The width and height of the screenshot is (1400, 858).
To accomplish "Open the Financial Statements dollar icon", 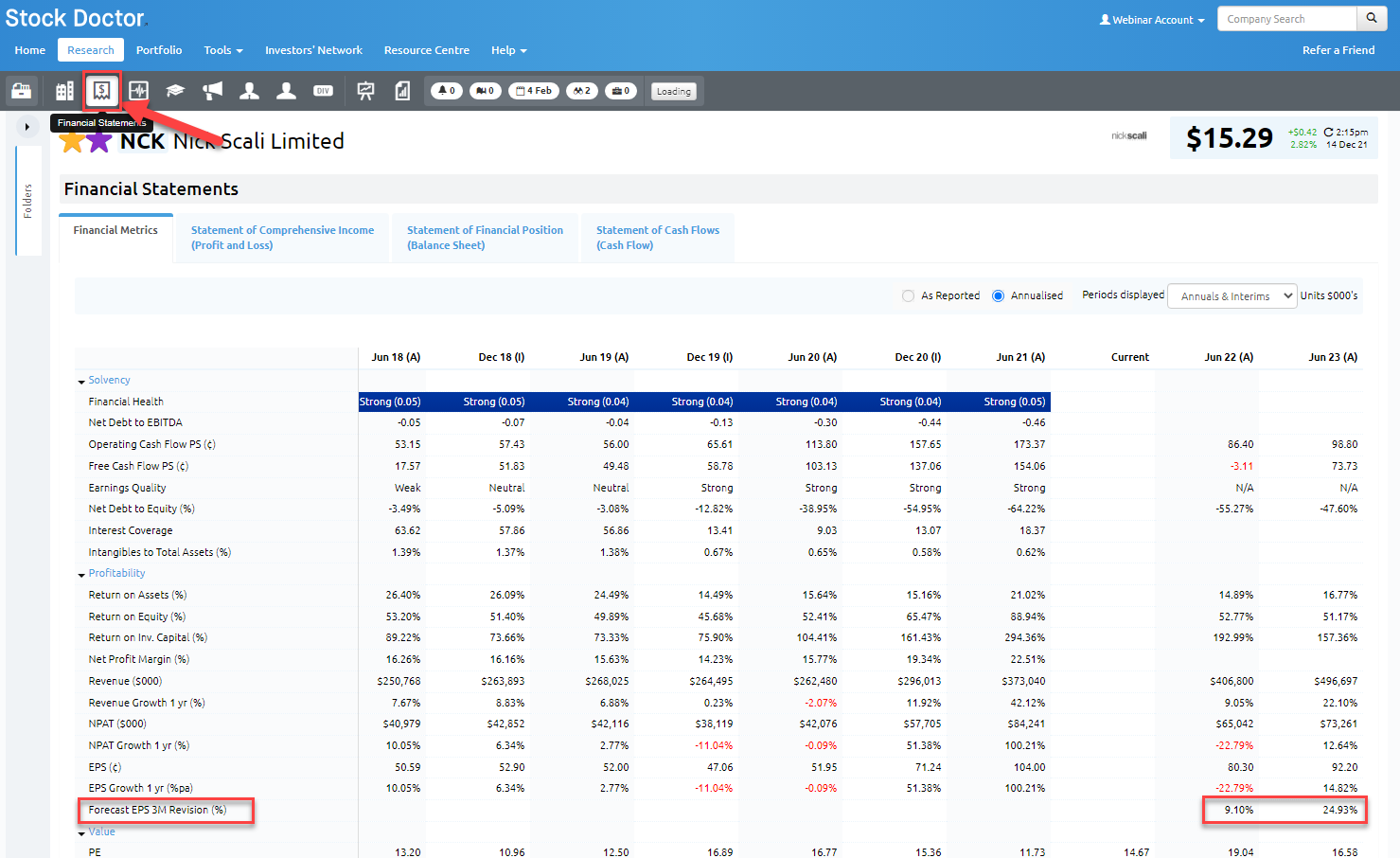I will [x=101, y=91].
